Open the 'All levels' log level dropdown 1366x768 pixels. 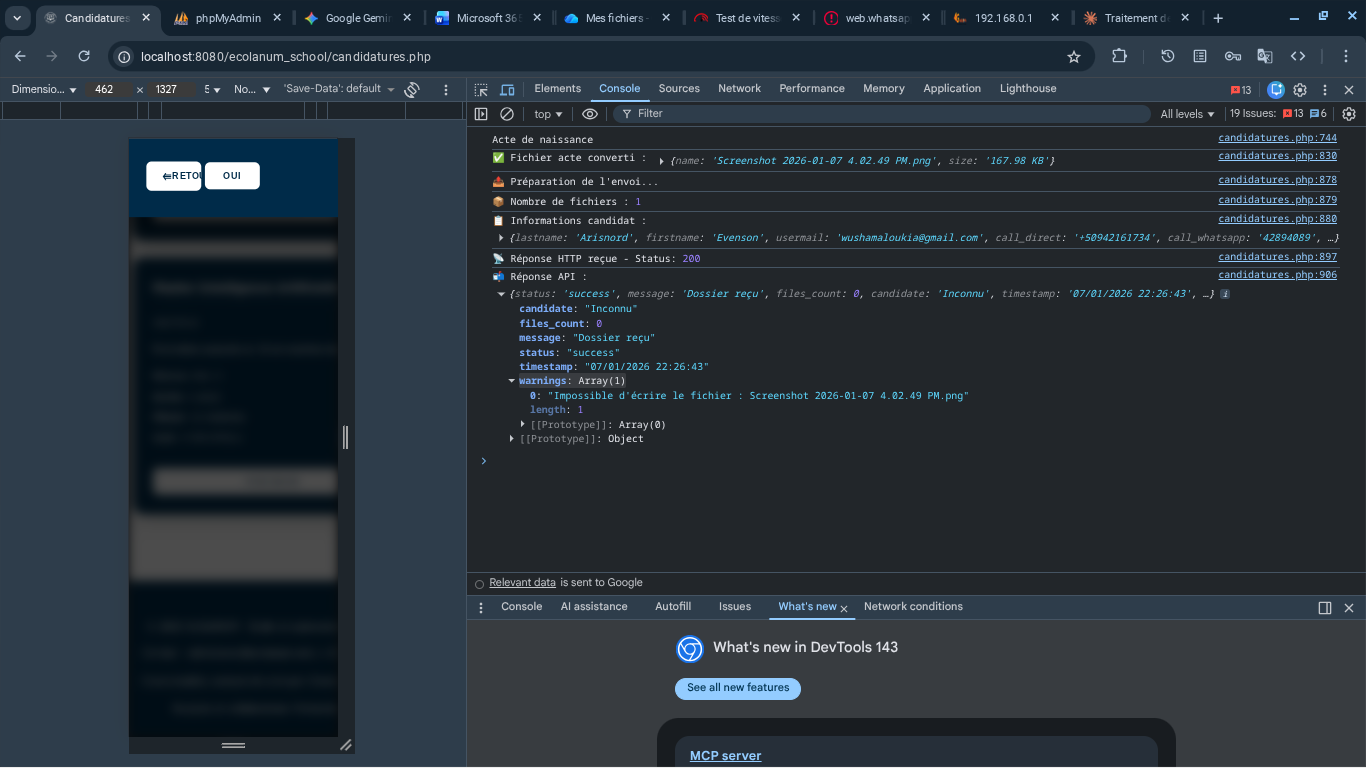pos(1187,114)
